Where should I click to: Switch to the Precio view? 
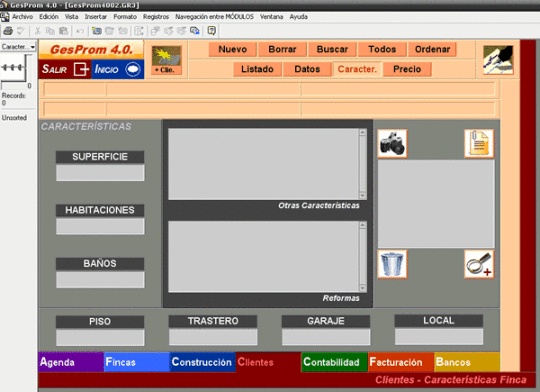coord(407,69)
